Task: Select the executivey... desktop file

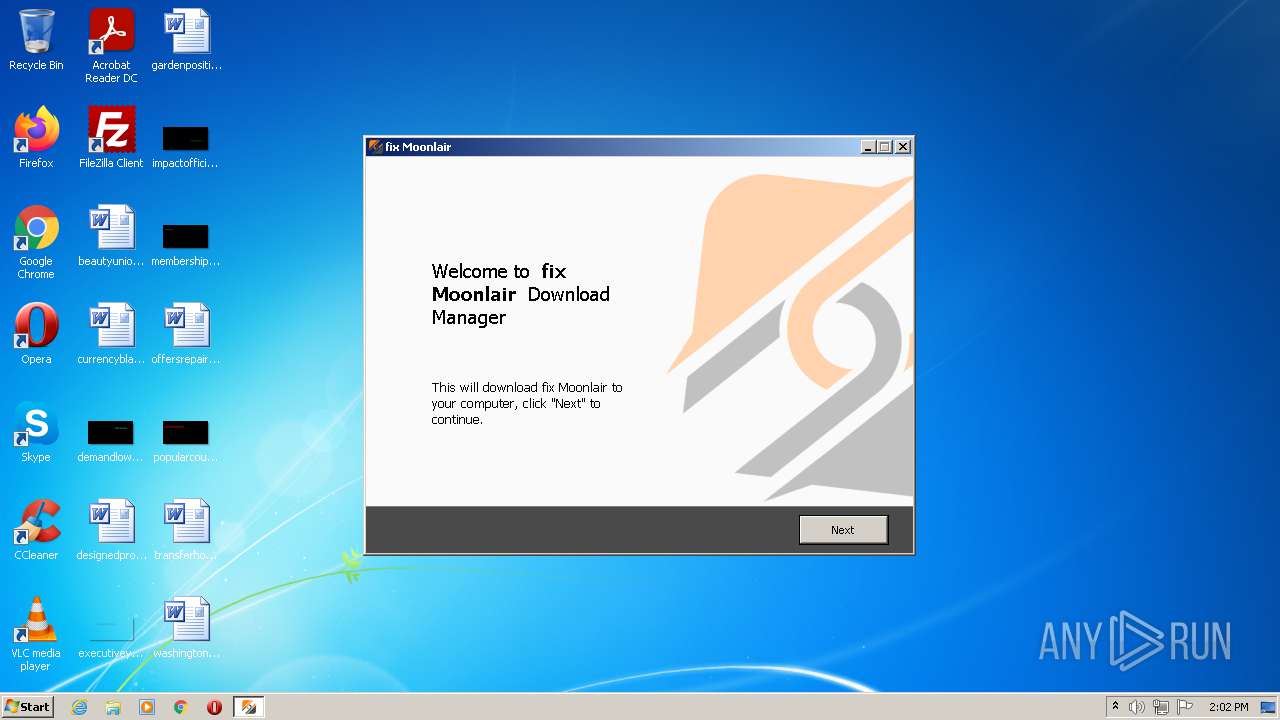Action: coord(111,636)
